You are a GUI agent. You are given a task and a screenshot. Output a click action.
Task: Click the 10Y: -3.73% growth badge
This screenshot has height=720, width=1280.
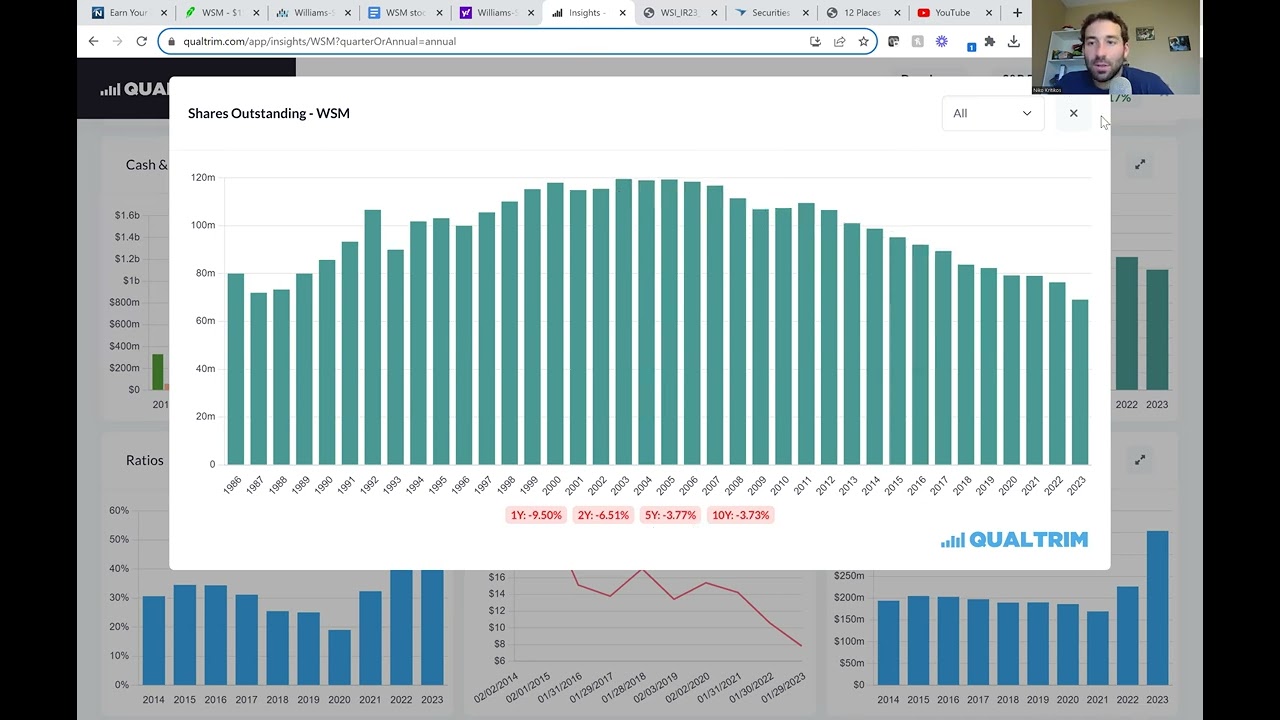(x=740, y=515)
